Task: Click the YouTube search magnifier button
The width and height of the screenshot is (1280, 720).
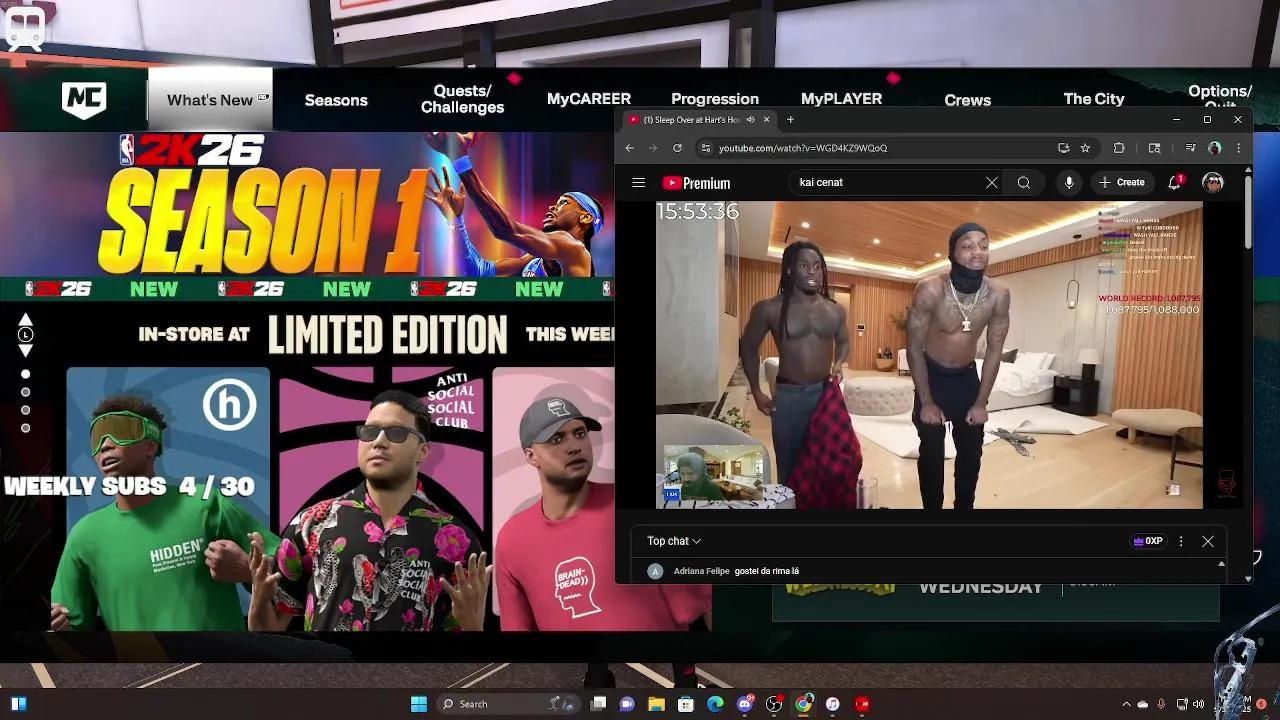Action: [x=1023, y=183]
